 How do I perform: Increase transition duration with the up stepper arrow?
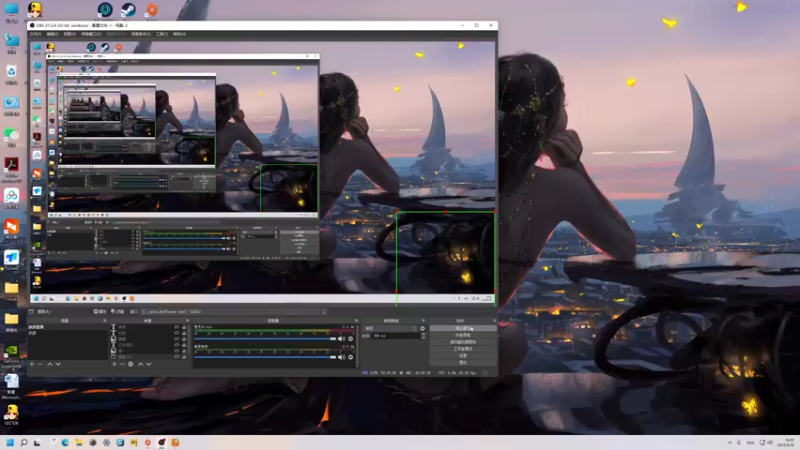tap(423, 334)
